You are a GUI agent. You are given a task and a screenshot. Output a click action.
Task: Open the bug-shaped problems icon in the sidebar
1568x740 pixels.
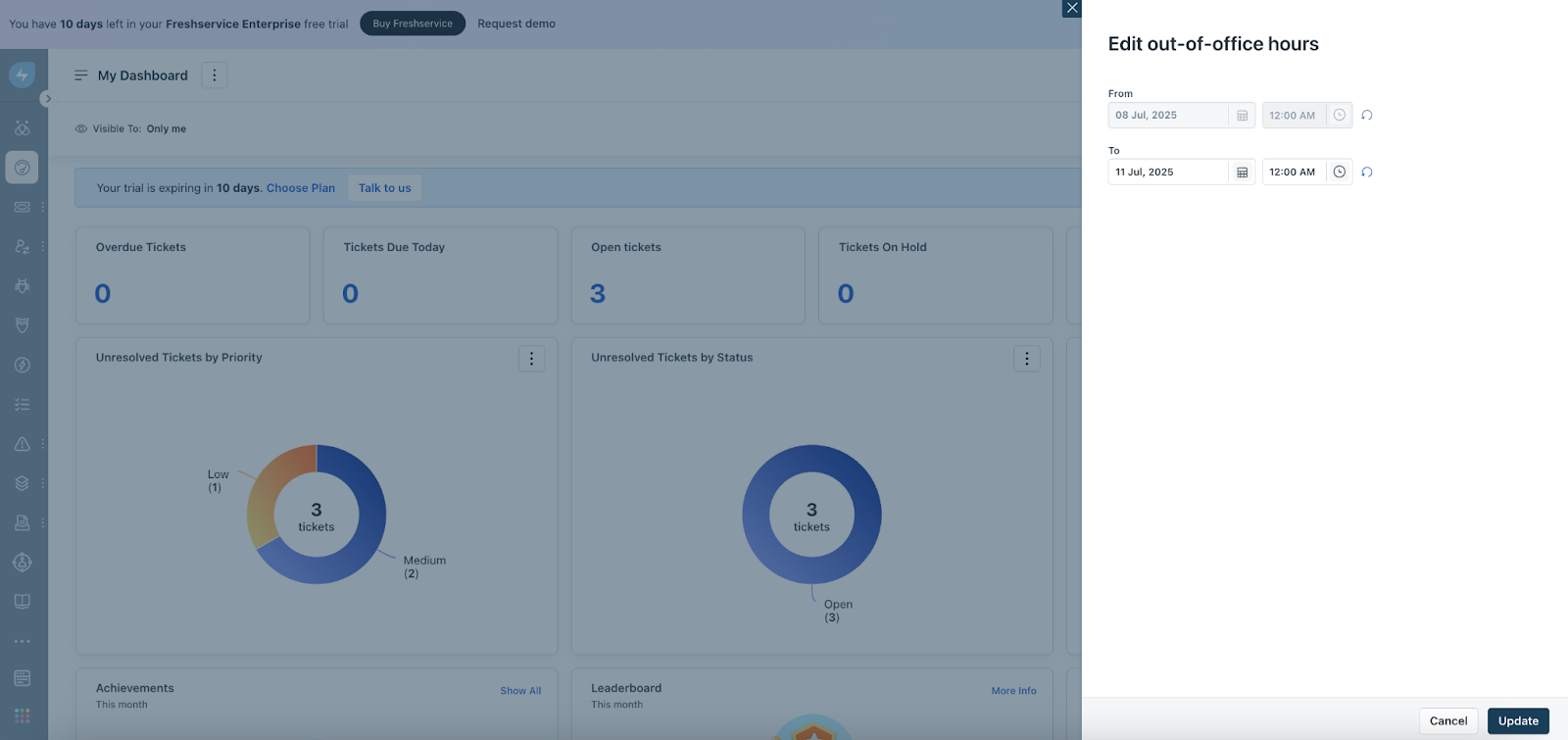tap(22, 286)
